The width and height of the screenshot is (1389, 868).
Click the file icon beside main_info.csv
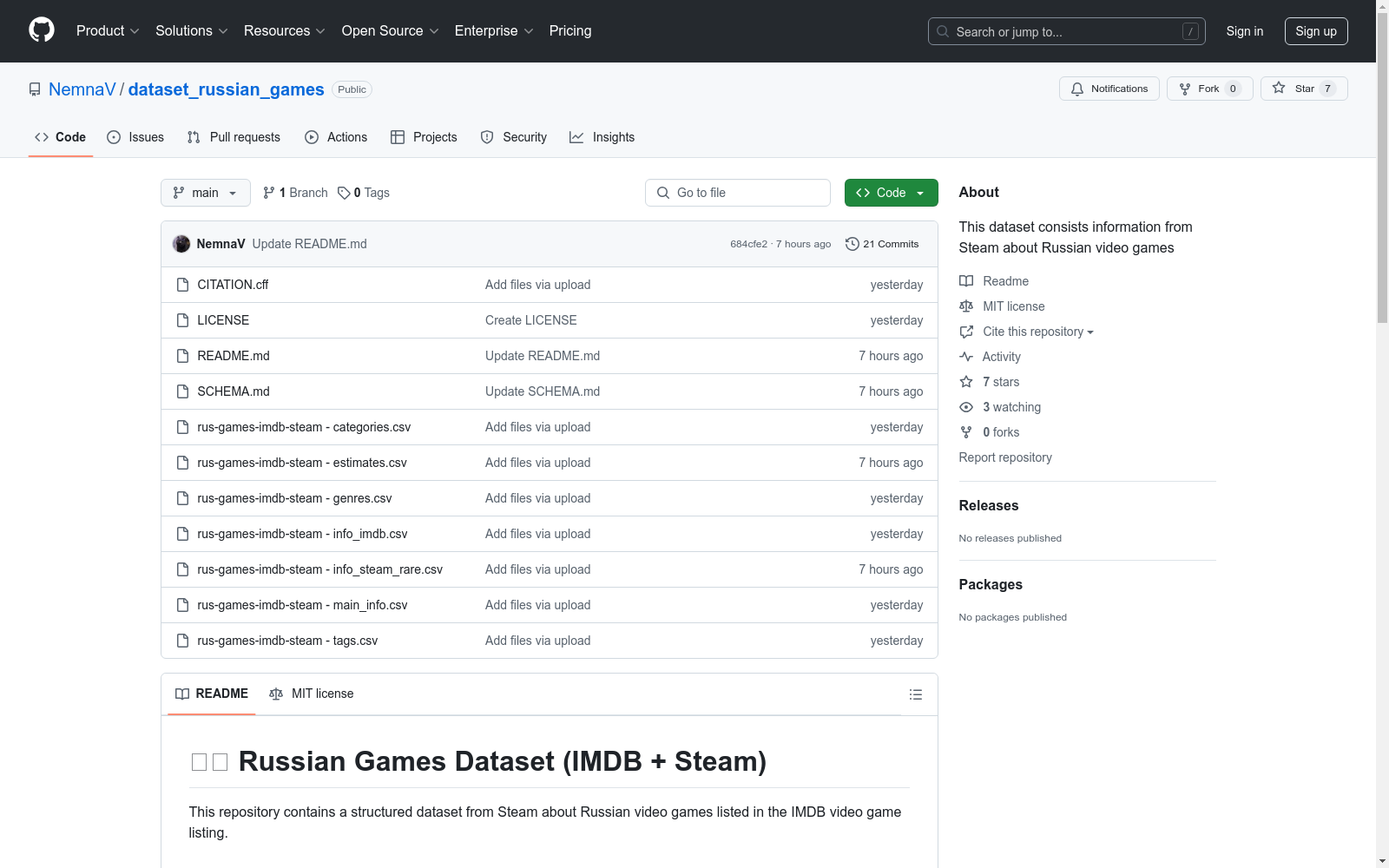click(182, 605)
